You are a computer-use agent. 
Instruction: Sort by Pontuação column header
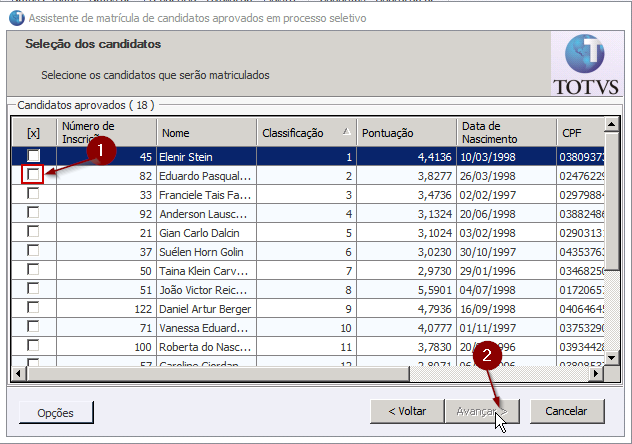click(405, 132)
